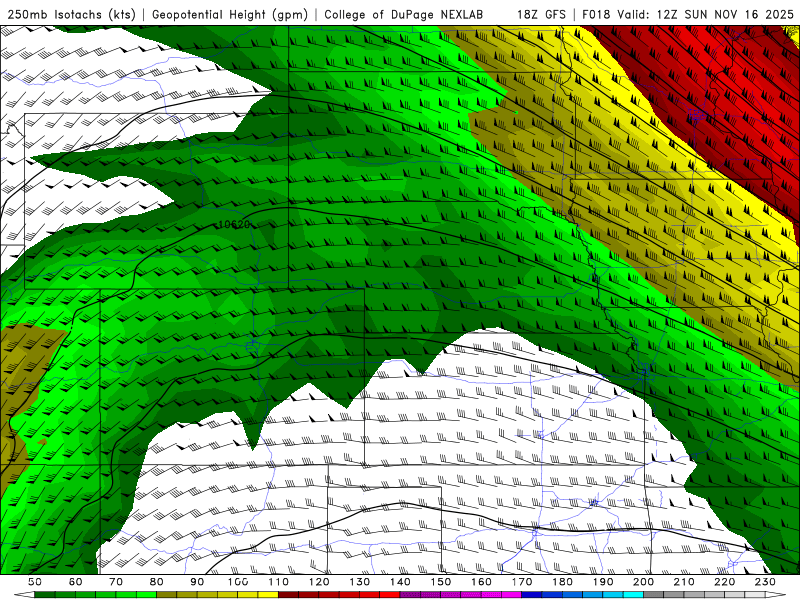Click the 180 label on the color scale

(562, 582)
